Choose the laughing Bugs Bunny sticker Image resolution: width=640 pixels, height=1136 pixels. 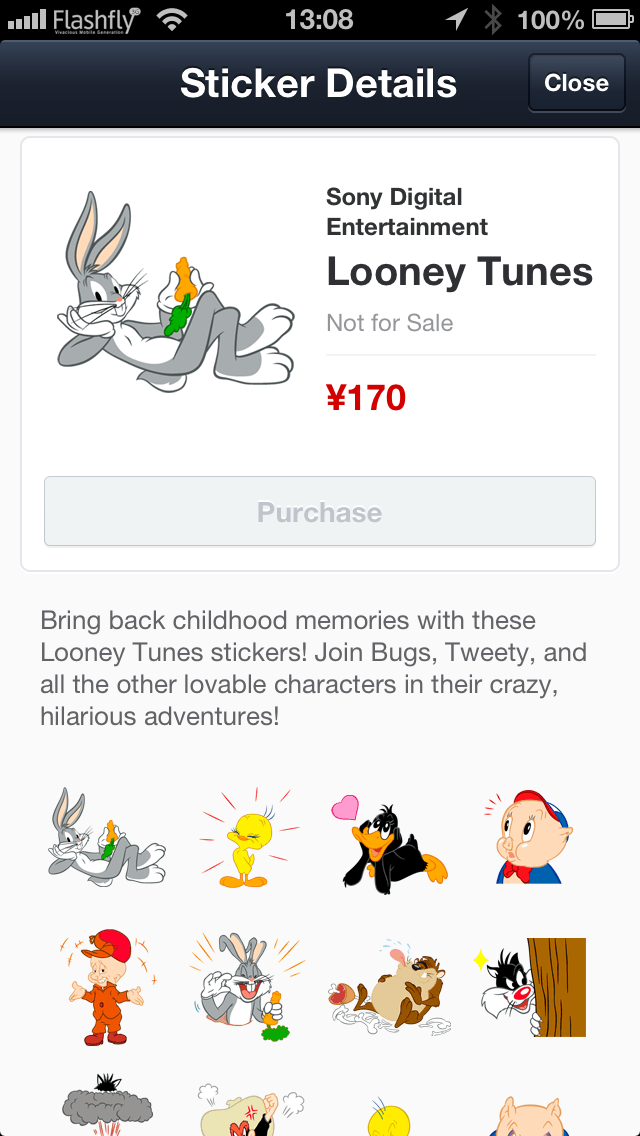246,986
